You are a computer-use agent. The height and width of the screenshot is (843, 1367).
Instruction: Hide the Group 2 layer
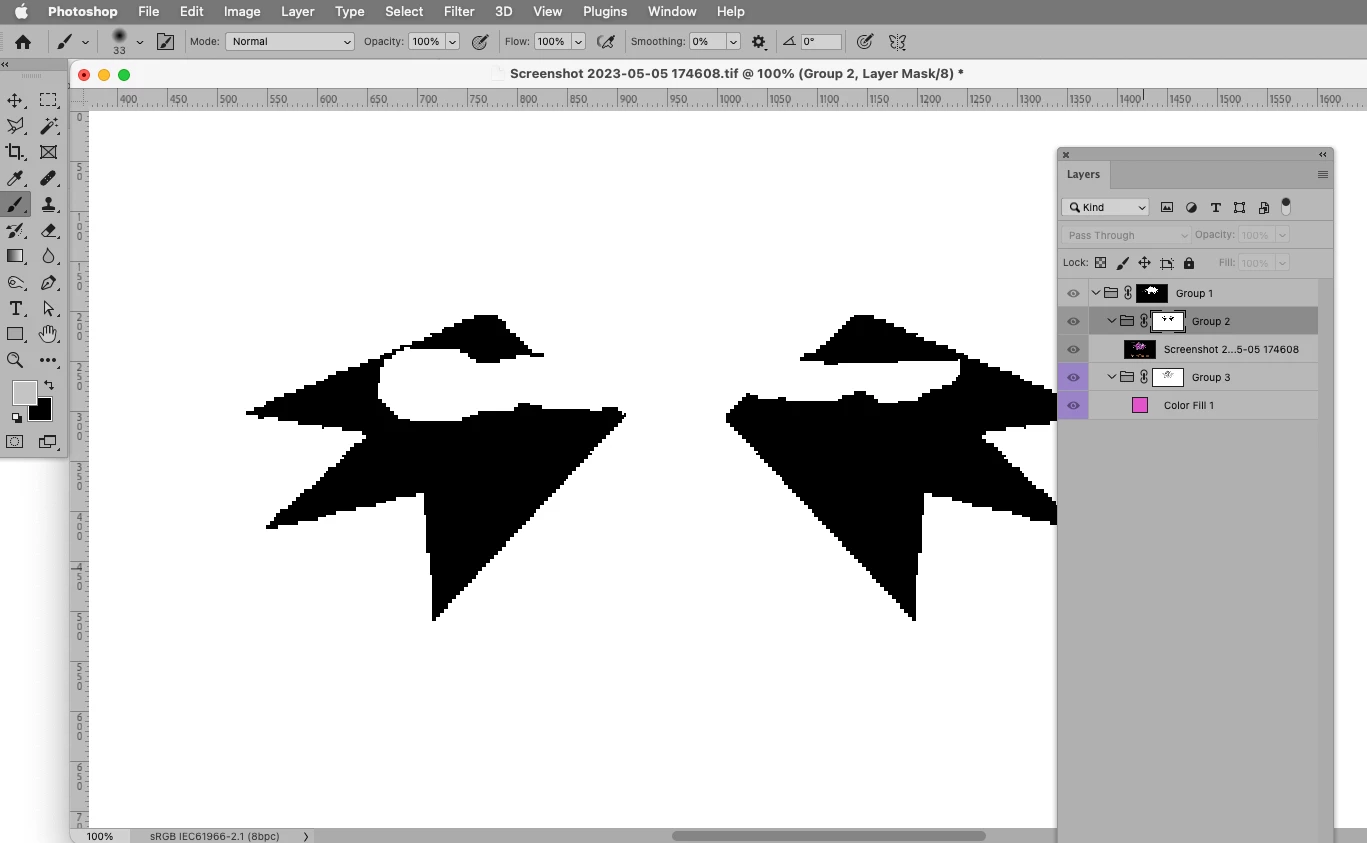click(x=1073, y=321)
